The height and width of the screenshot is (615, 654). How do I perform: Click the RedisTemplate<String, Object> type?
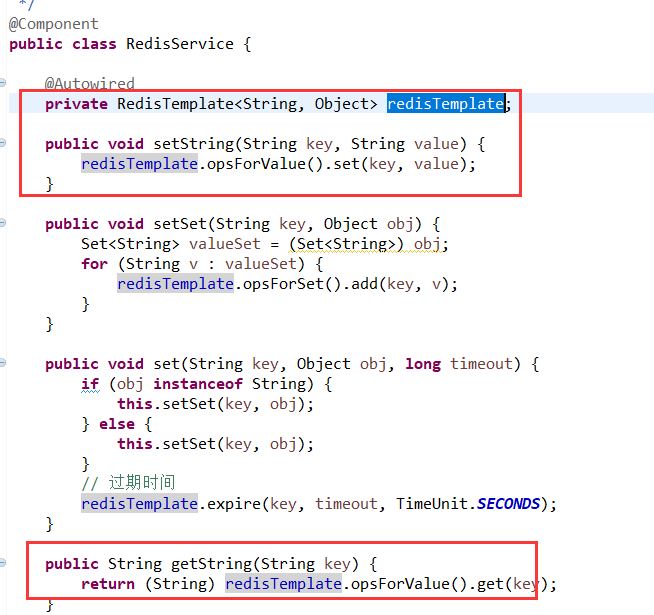(247, 104)
